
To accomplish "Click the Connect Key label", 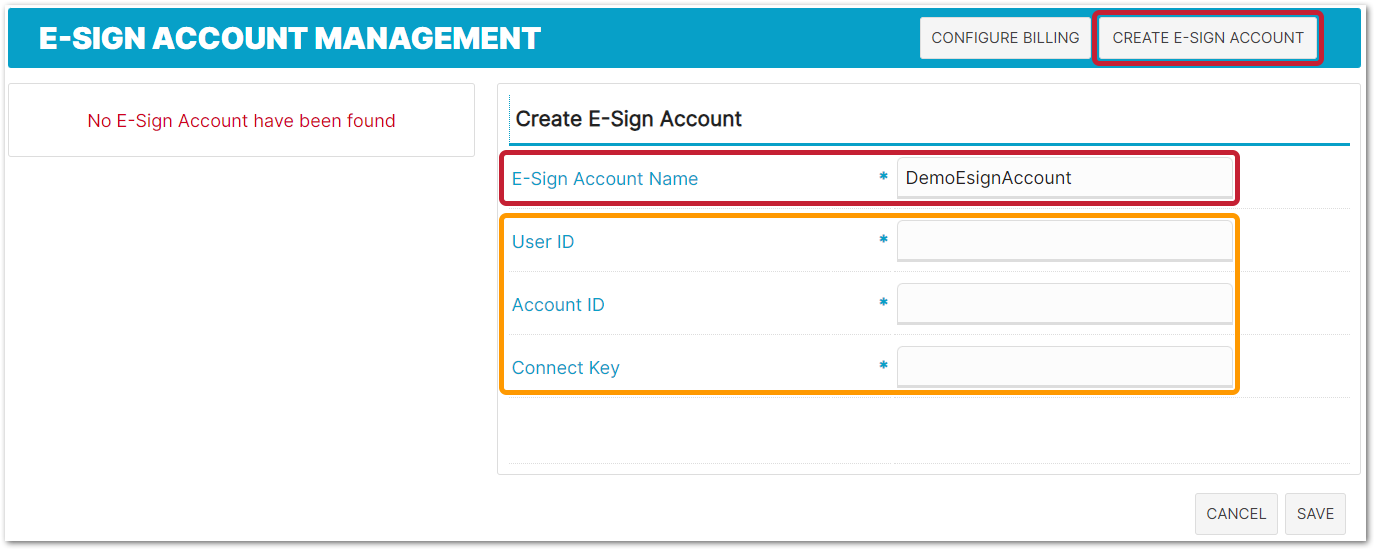I will [x=566, y=368].
